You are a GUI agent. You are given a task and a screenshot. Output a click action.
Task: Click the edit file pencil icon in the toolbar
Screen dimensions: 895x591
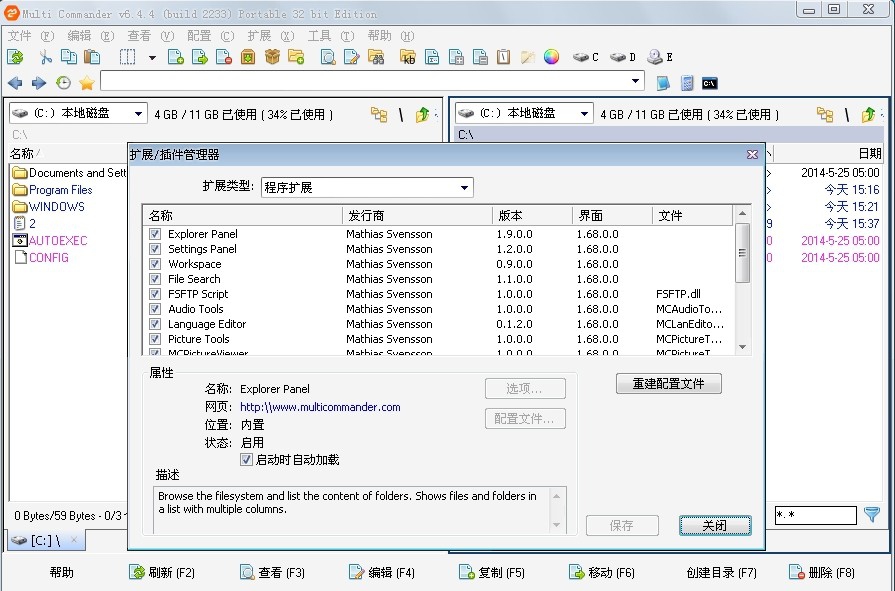(352, 57)
